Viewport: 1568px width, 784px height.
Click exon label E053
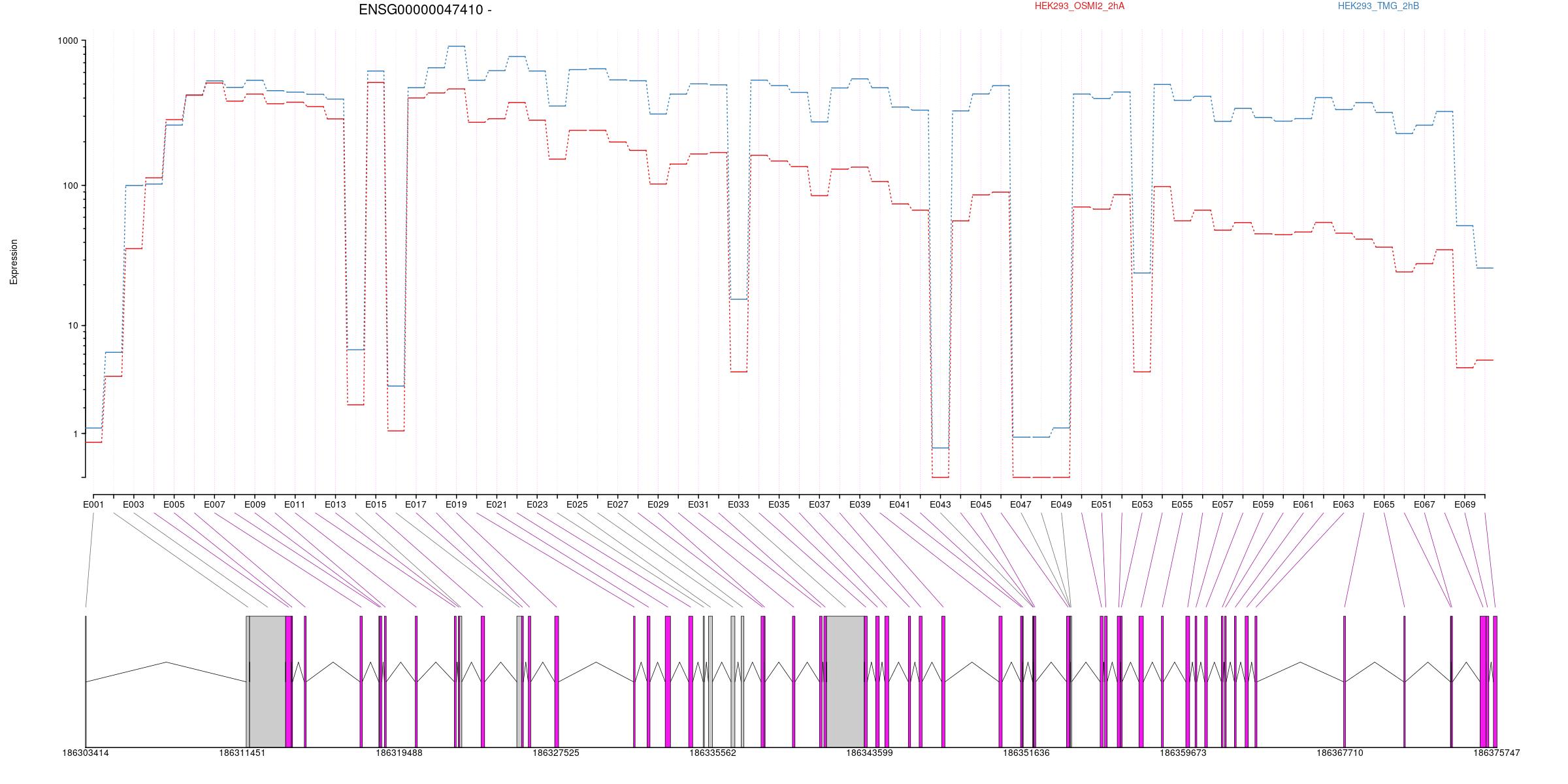coord(1142,504)
